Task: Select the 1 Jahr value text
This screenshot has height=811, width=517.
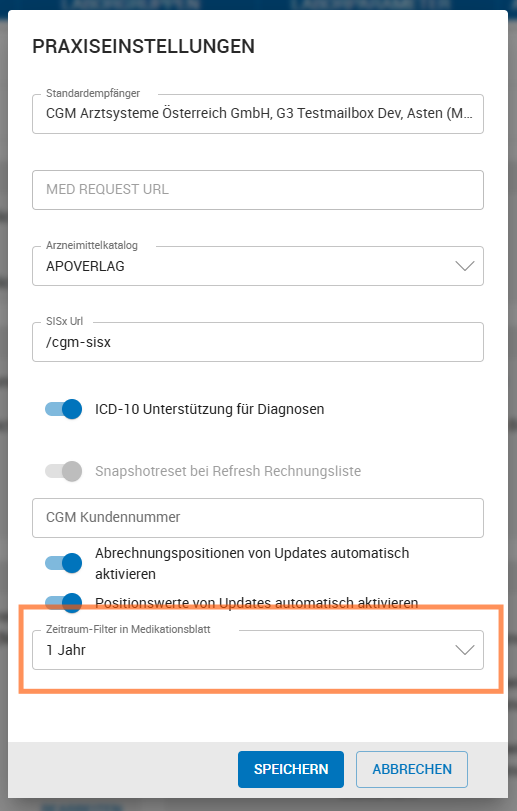Action: point(66,650)
